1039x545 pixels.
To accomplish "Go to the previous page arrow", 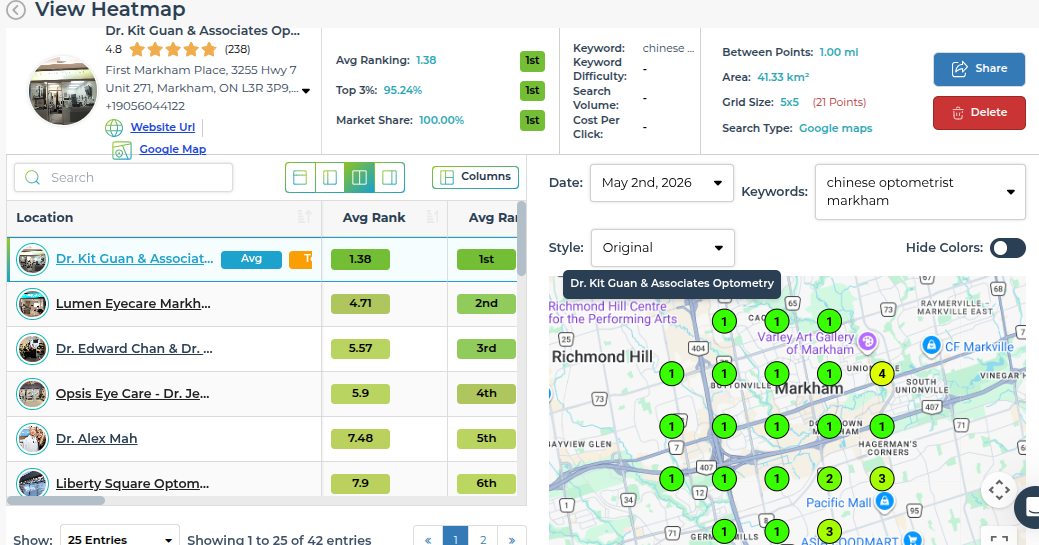I will [x=428, y=538].
